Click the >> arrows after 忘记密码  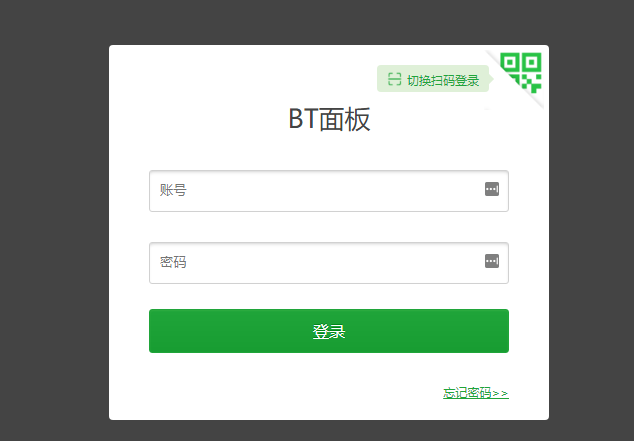[500, 393]
